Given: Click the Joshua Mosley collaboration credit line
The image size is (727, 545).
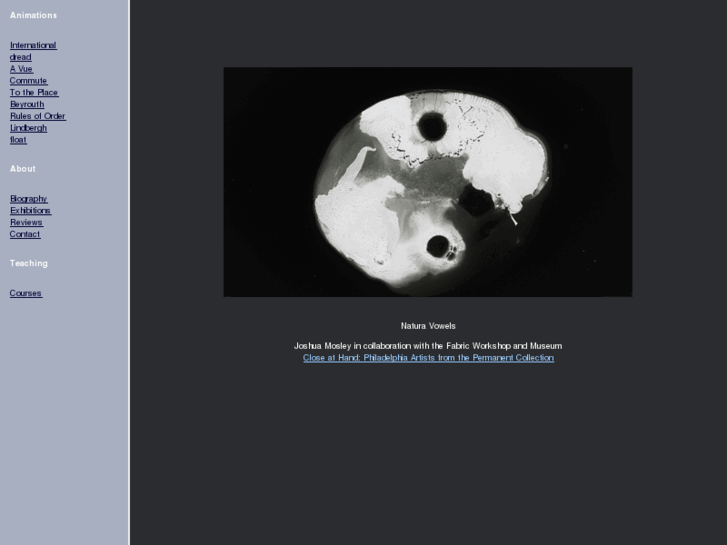Looking at the screenshot, I should pos(428,346).
